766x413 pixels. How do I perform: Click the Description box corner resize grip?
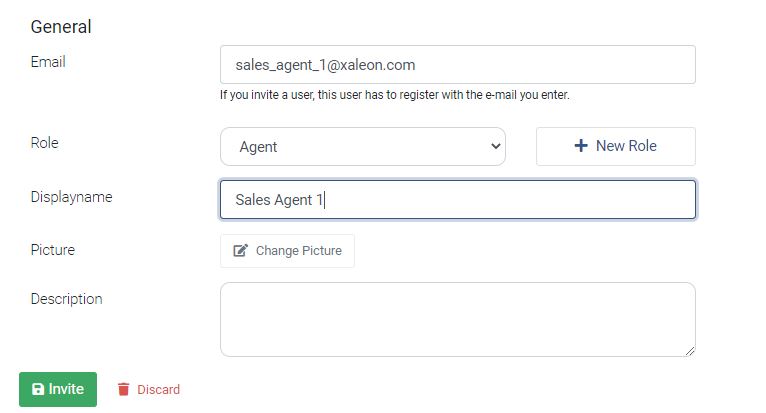click(x=690, y=351)
